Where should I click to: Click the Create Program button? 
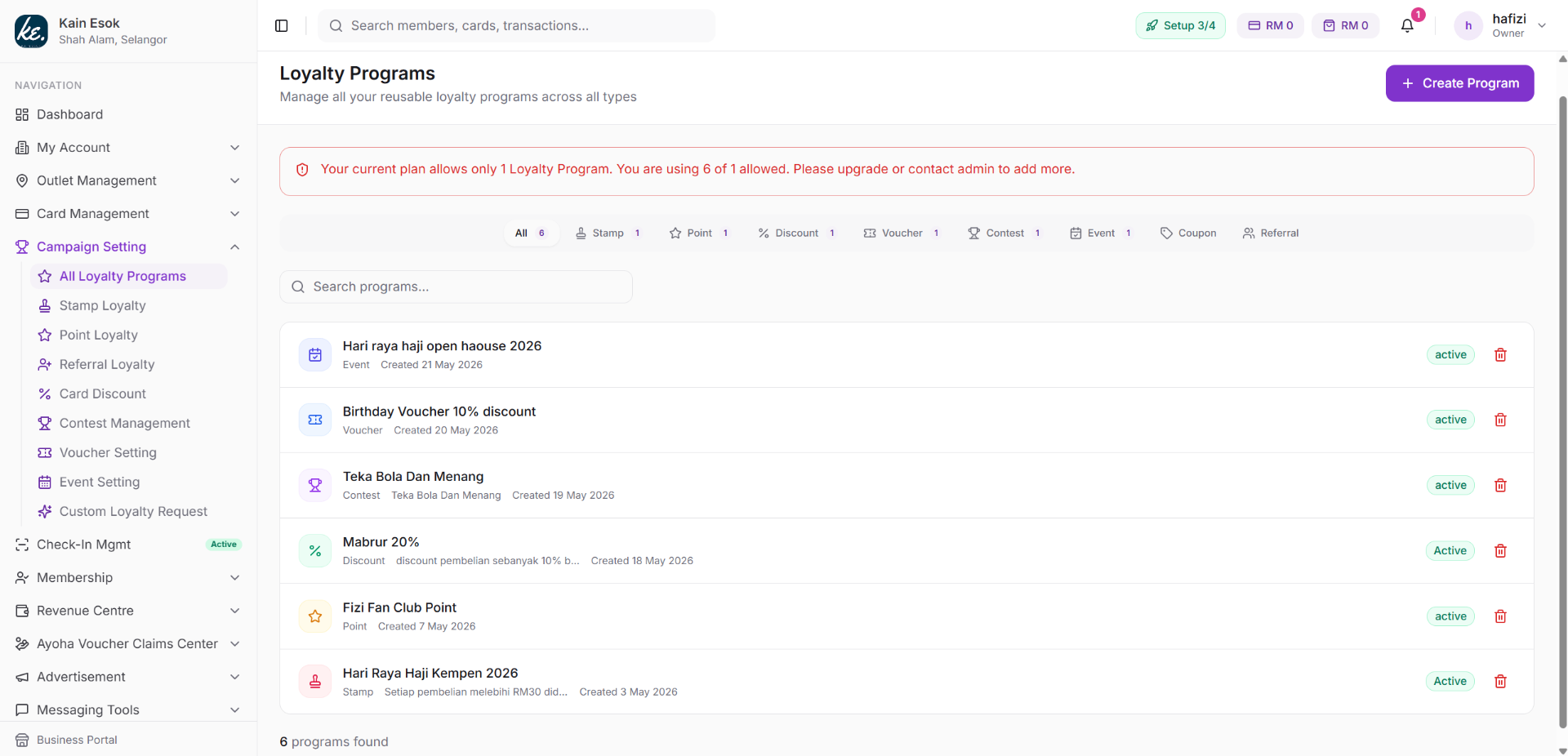tap(1459, 83)
